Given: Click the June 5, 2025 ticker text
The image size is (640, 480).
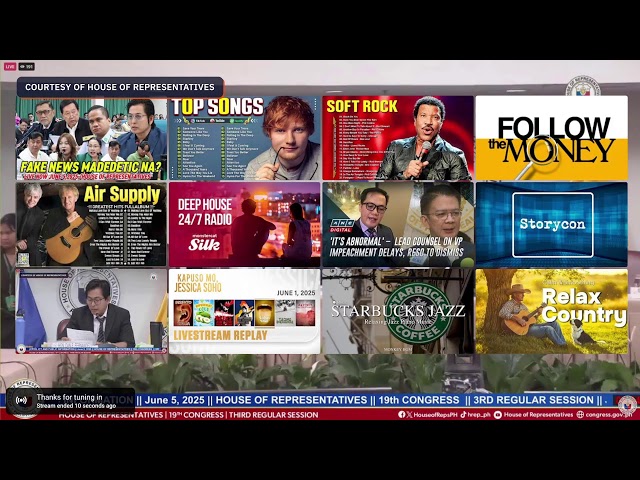Looking at the screenshot, I should 174,400.
